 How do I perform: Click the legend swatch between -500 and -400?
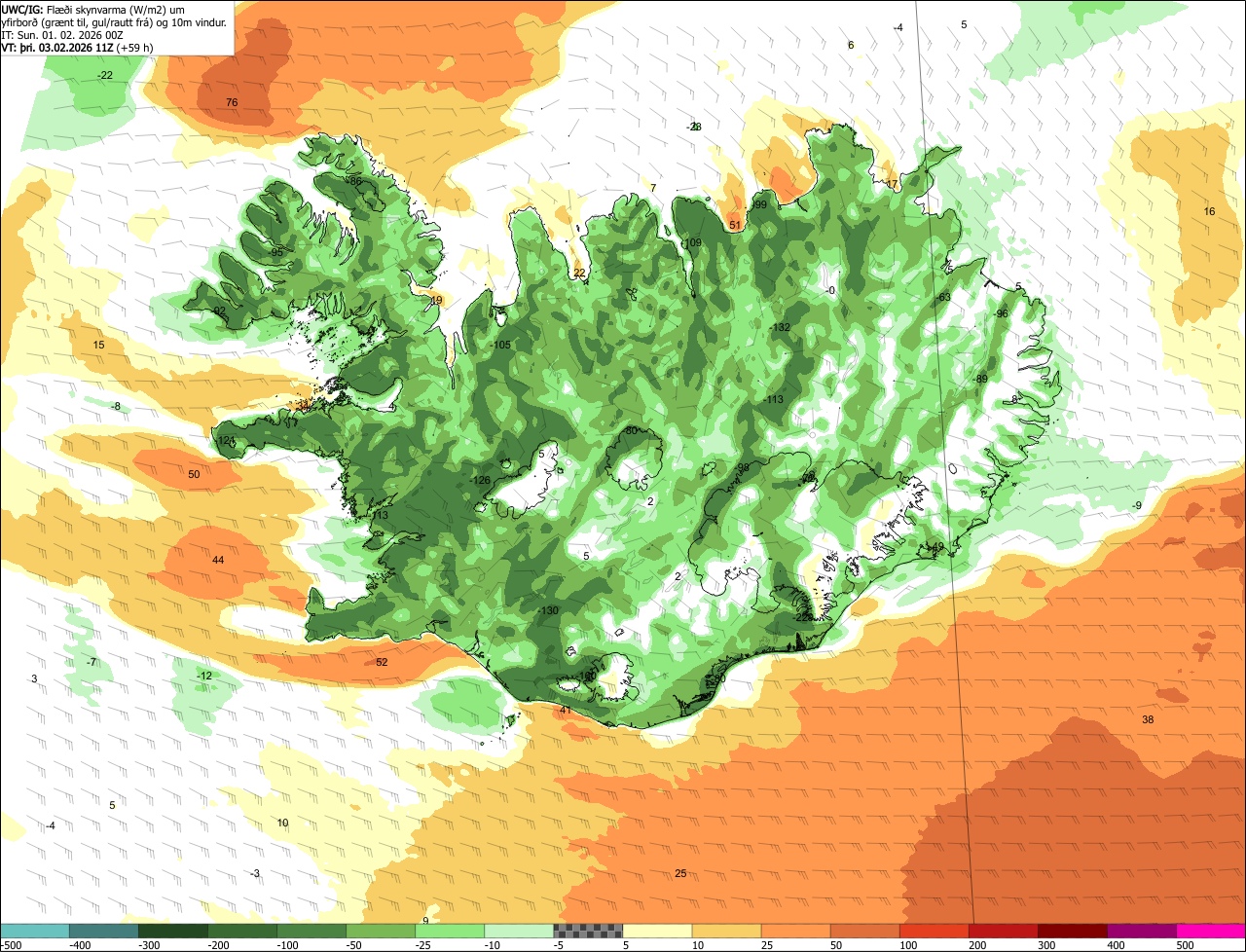[x=35, y=931]
